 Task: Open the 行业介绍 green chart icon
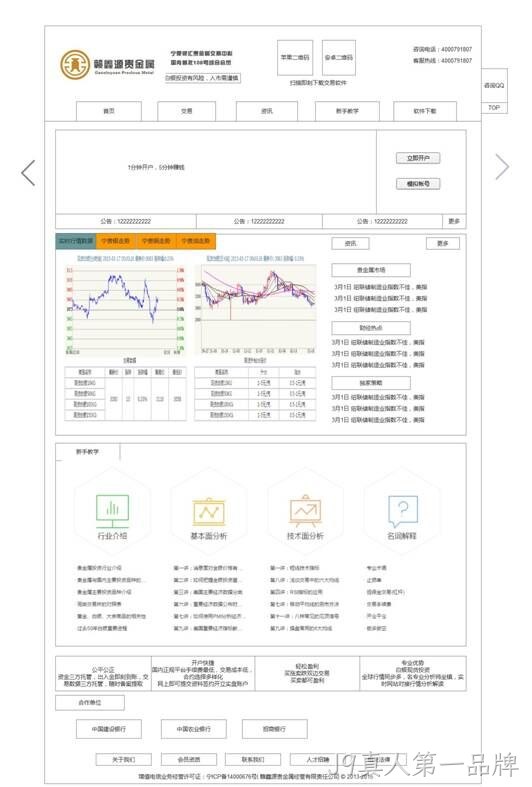[x=112, y=511]
